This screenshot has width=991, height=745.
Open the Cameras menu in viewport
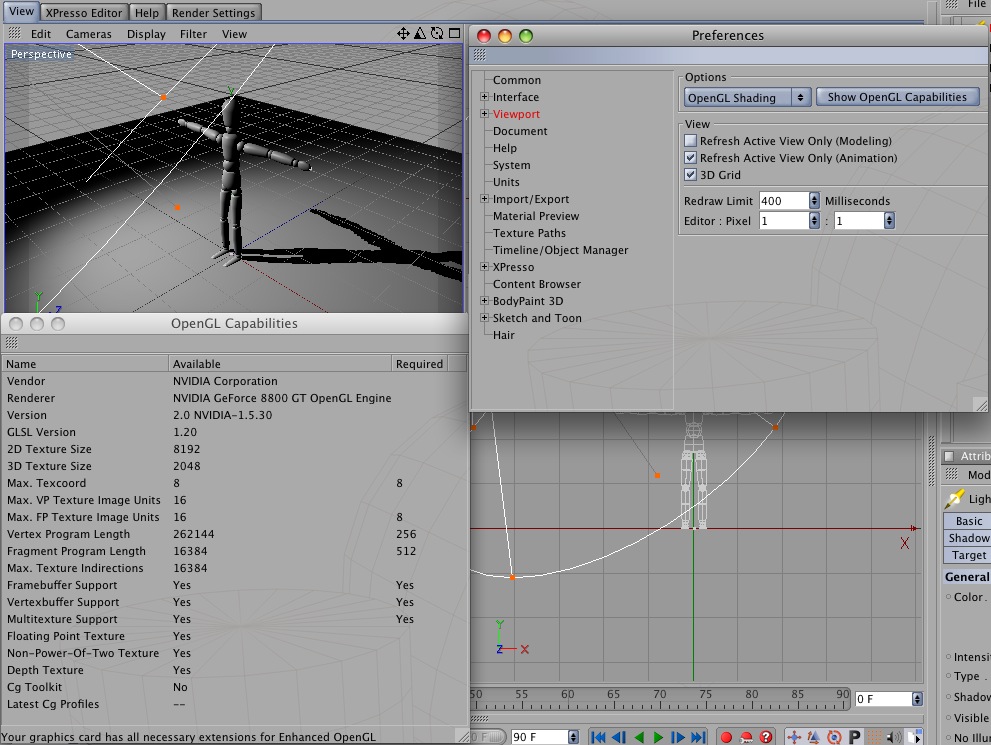89,34
